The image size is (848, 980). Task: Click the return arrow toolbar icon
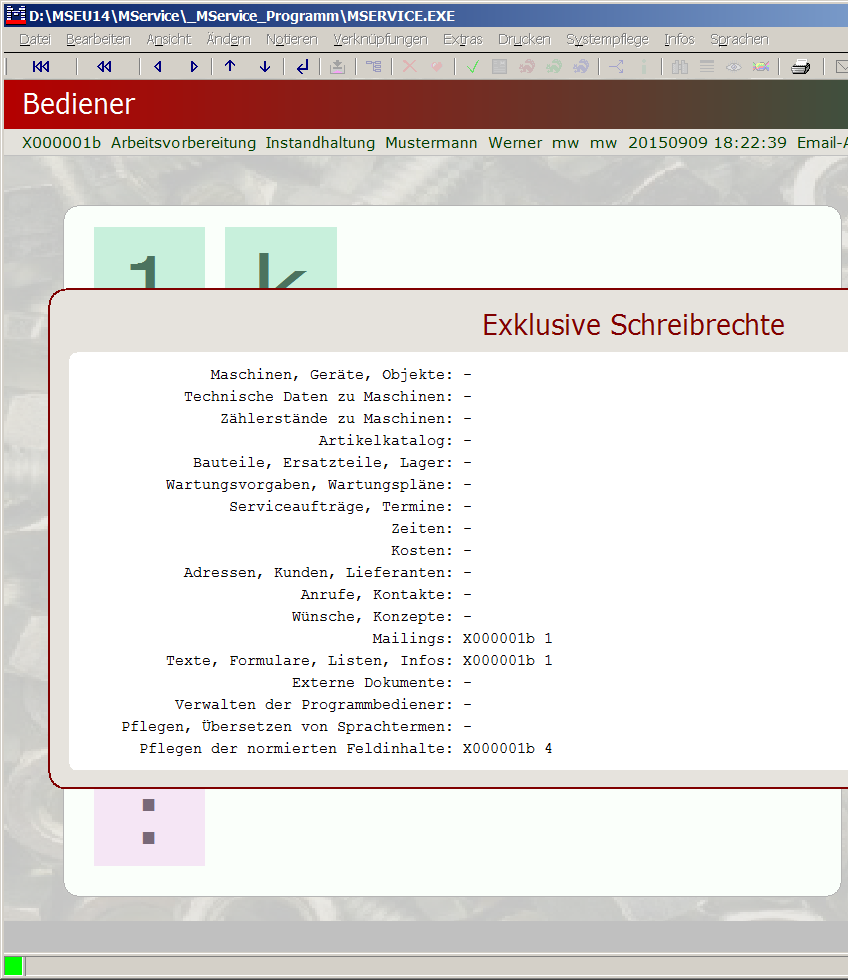(300, 66)
